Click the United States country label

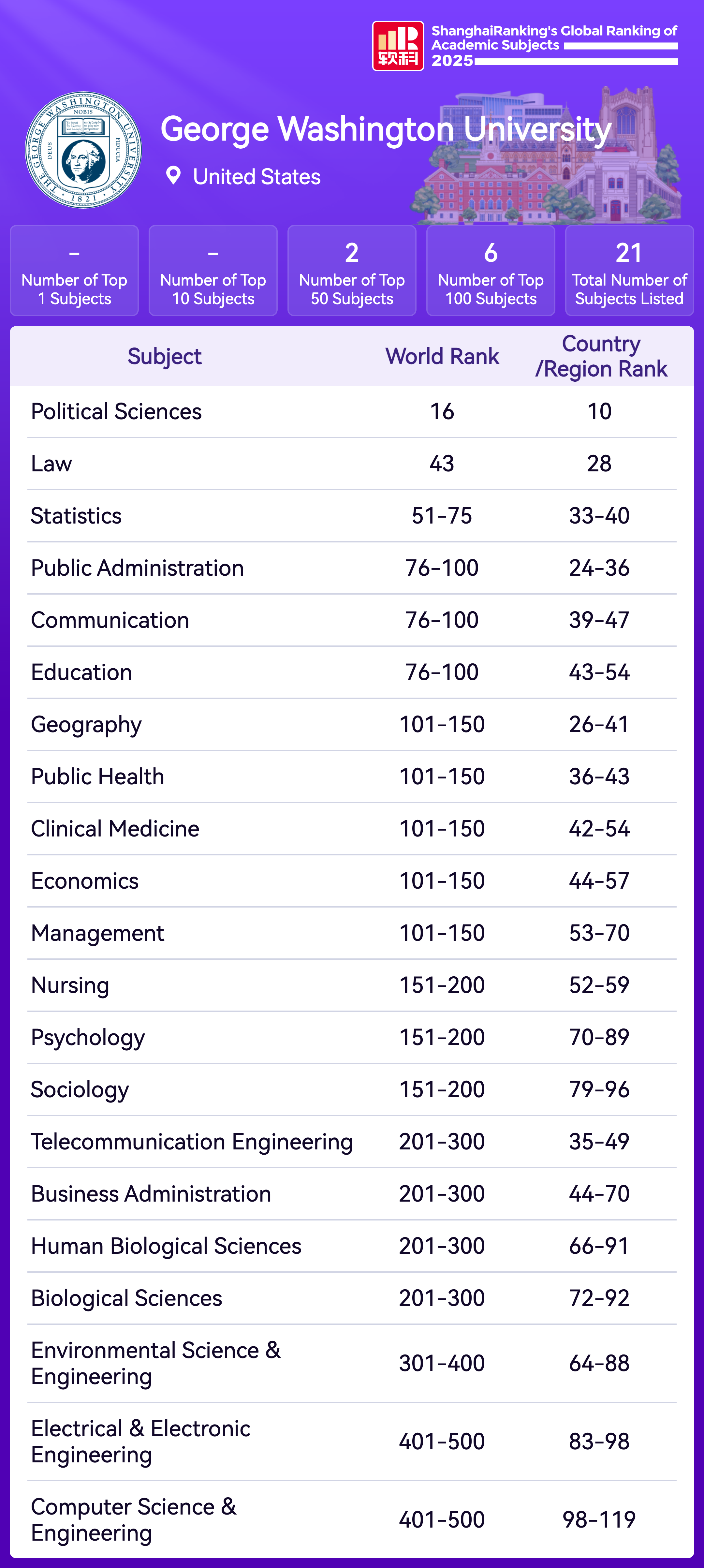[256, 177]
